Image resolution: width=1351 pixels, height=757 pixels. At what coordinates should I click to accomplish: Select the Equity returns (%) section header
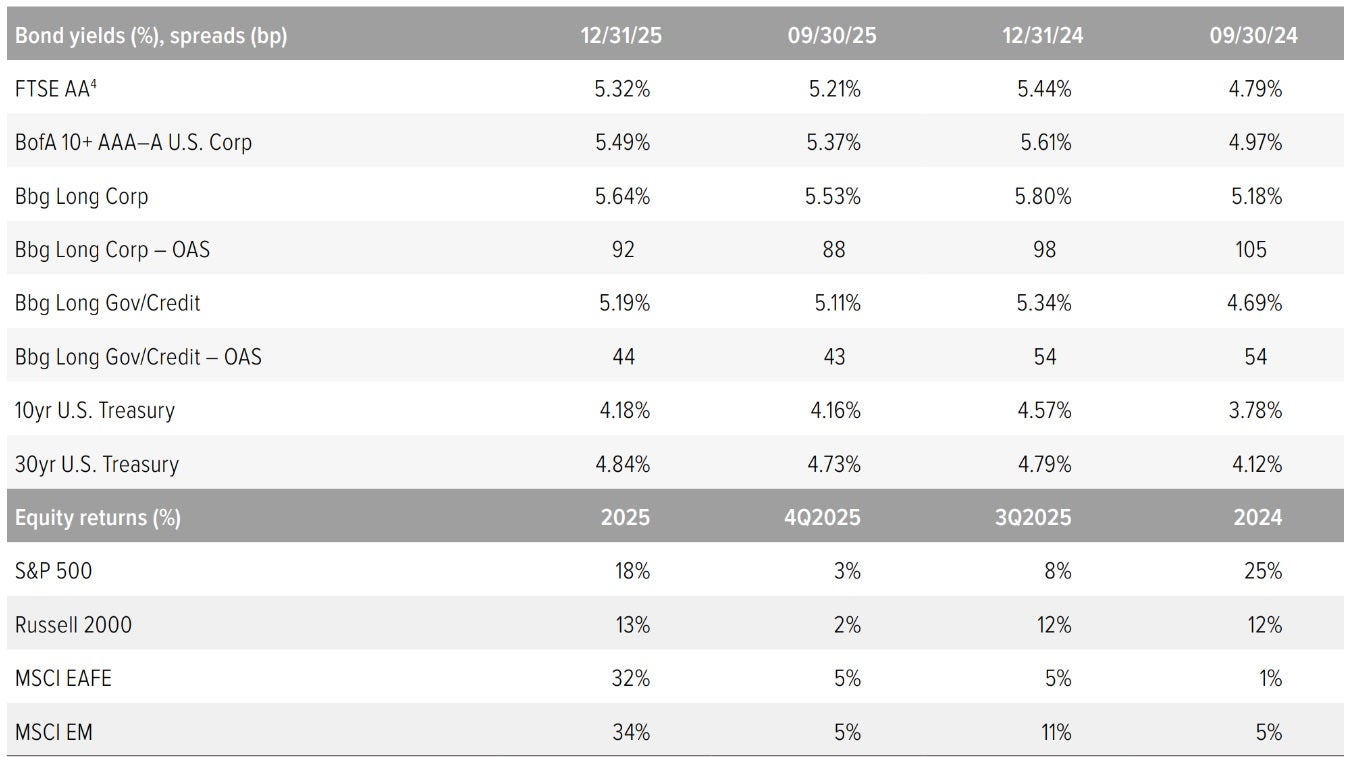click(98, 517)
